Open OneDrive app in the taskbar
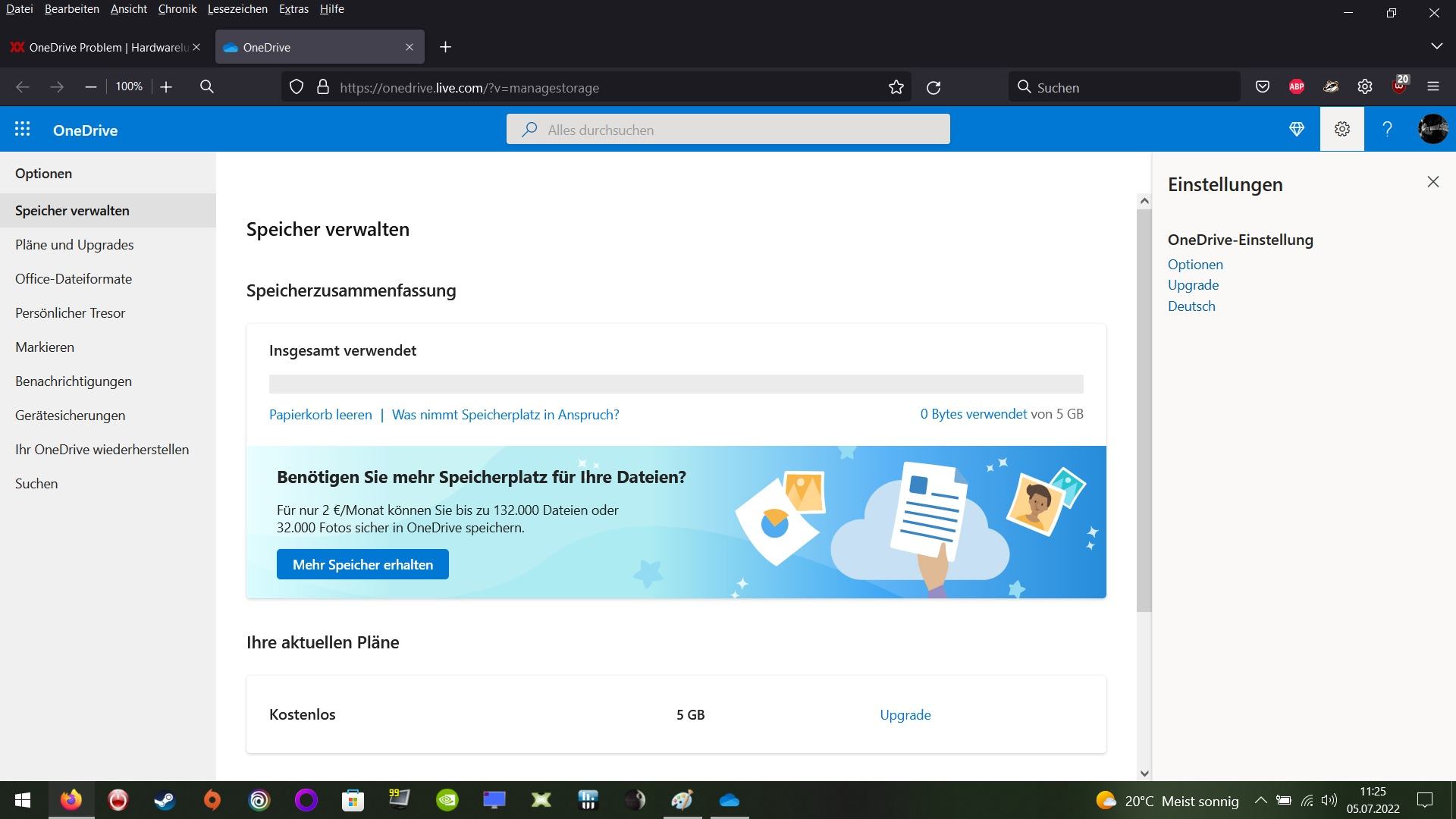Image resolution: width=1456 pixels, height=819 pixels. click(x=729, y=800)
